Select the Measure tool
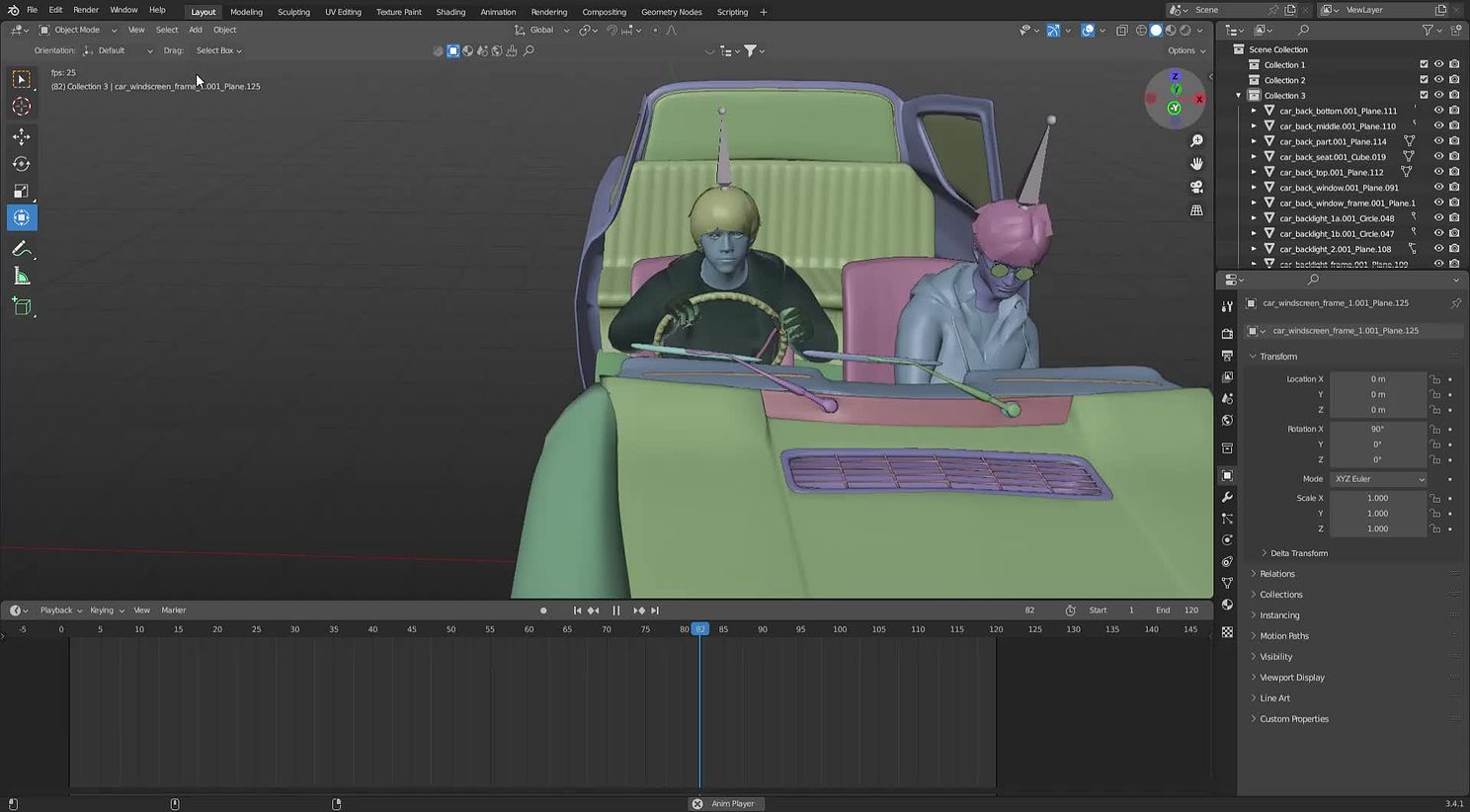The height and width of the screenshot is (812, 1470). point(22,277)
